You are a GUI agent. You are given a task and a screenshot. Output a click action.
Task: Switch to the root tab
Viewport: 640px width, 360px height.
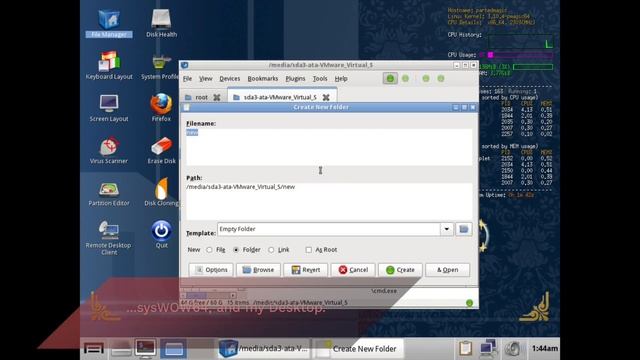(x=201, y=97)
